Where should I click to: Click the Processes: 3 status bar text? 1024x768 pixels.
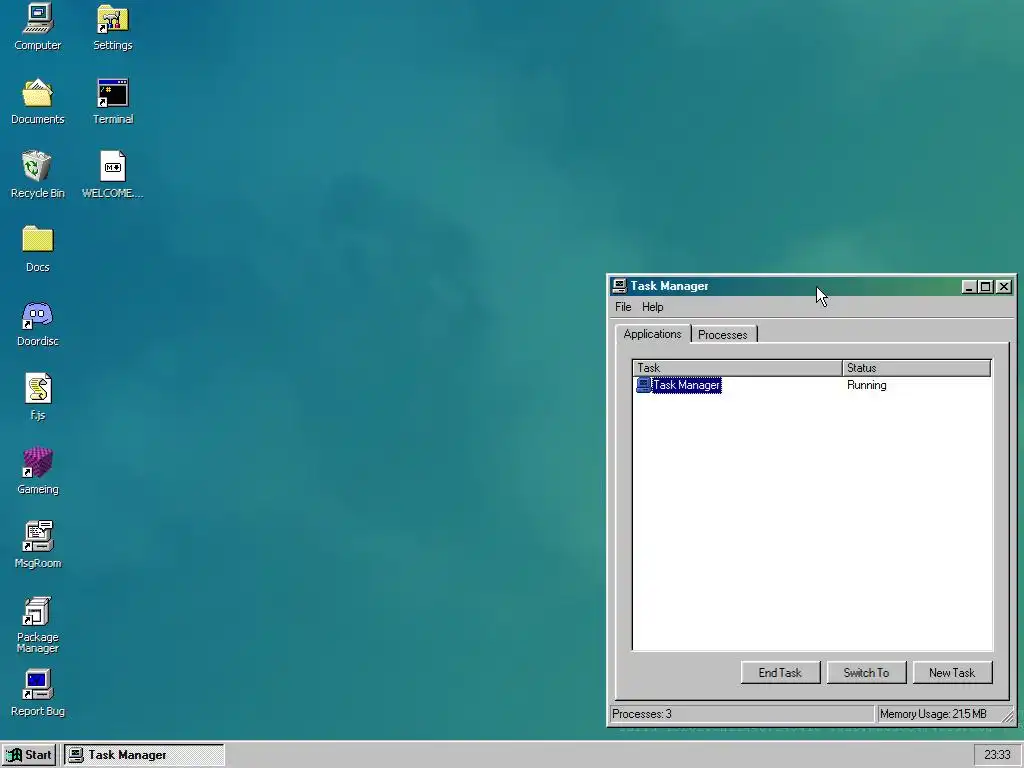[x=642, y=714]
